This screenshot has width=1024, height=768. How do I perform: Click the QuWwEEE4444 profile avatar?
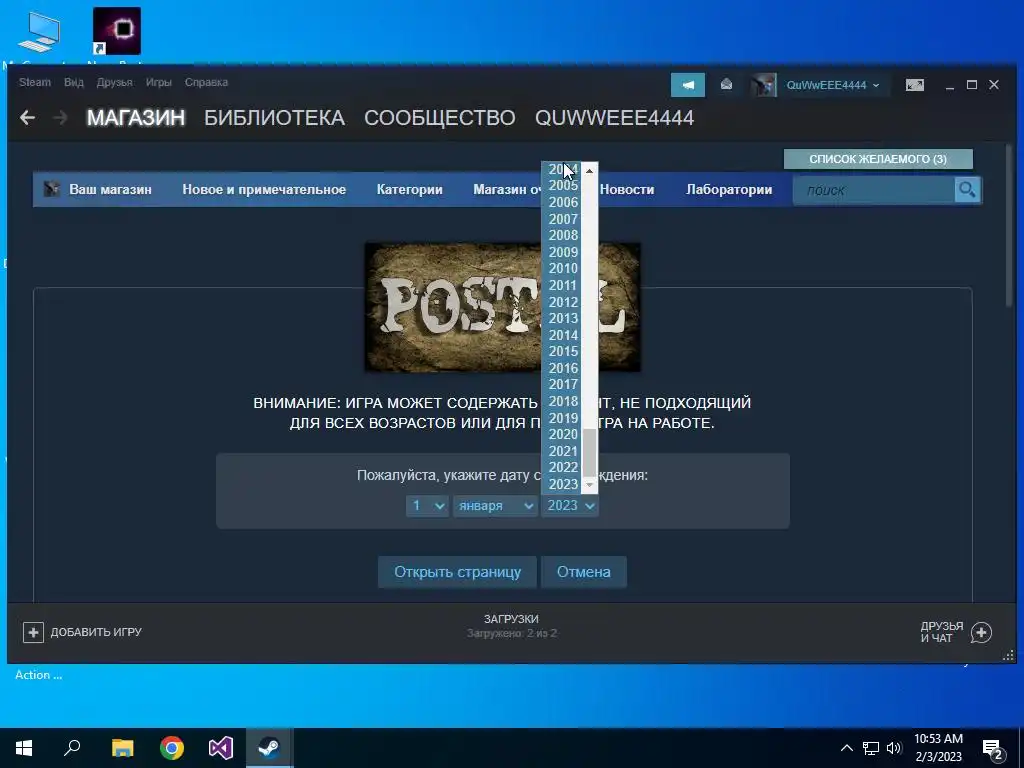click(x=763, y=85)
